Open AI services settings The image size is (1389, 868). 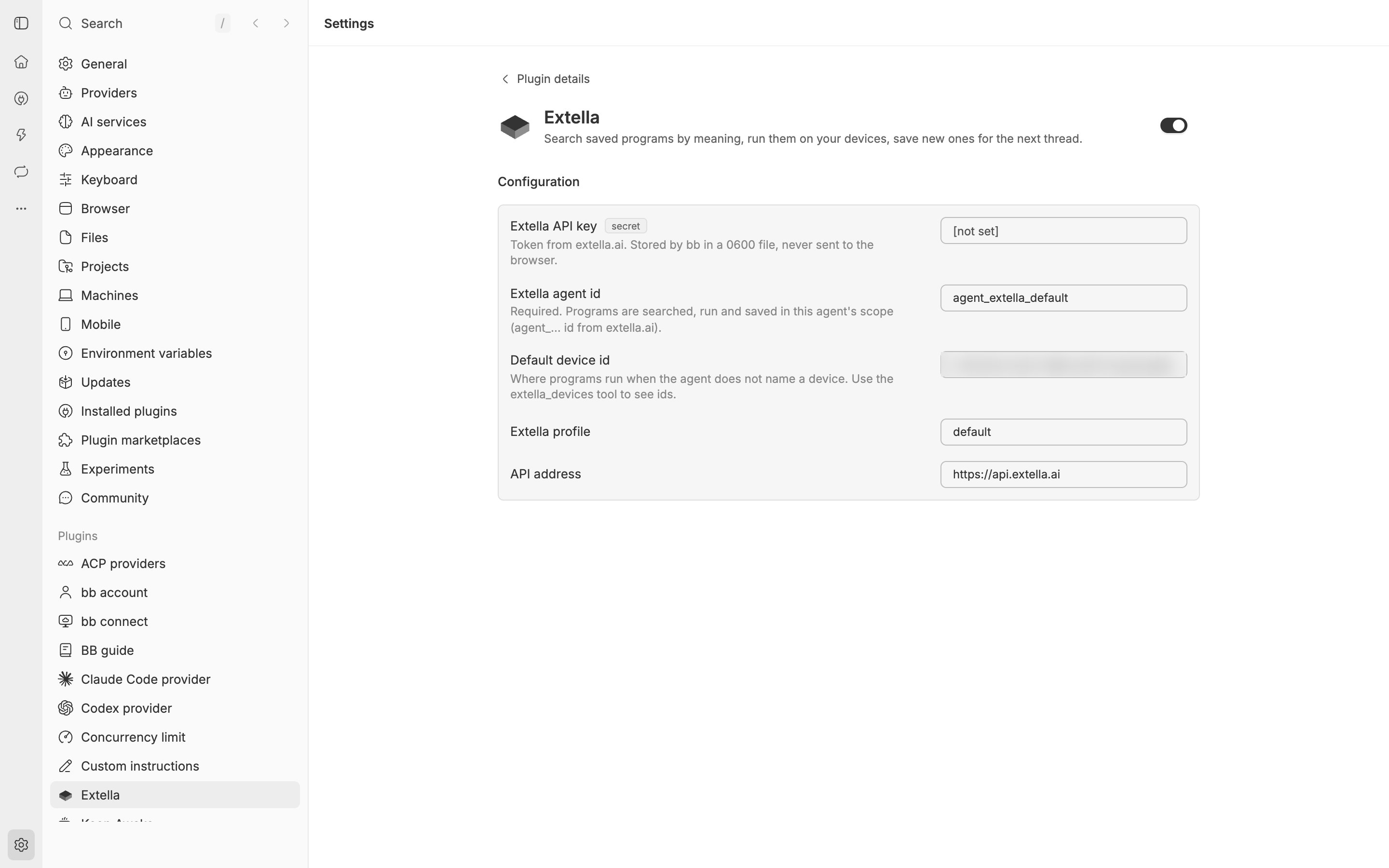tap(175, 122)
